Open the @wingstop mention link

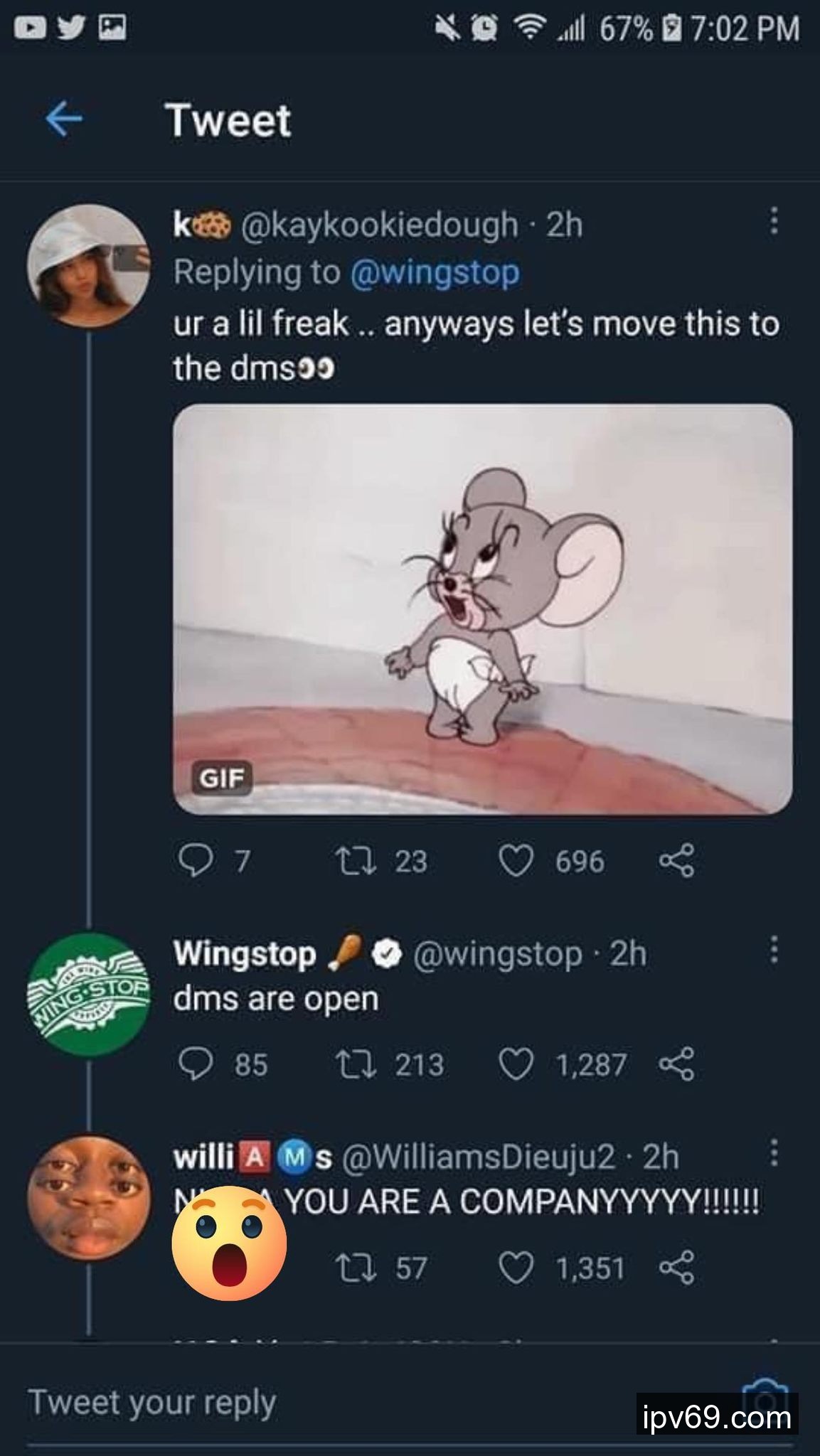(435, 273)
